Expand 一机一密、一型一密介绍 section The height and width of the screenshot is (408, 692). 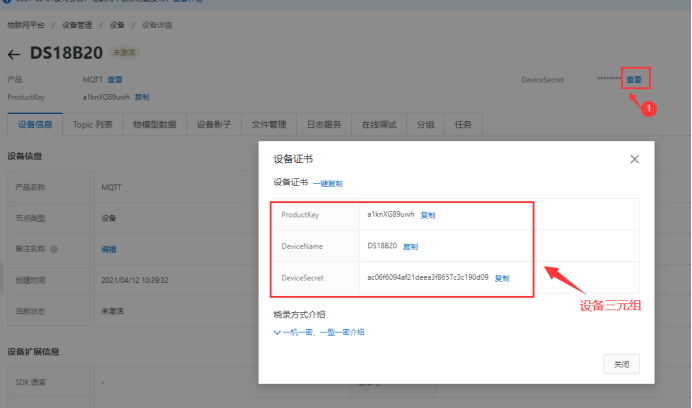click(319, 332)
